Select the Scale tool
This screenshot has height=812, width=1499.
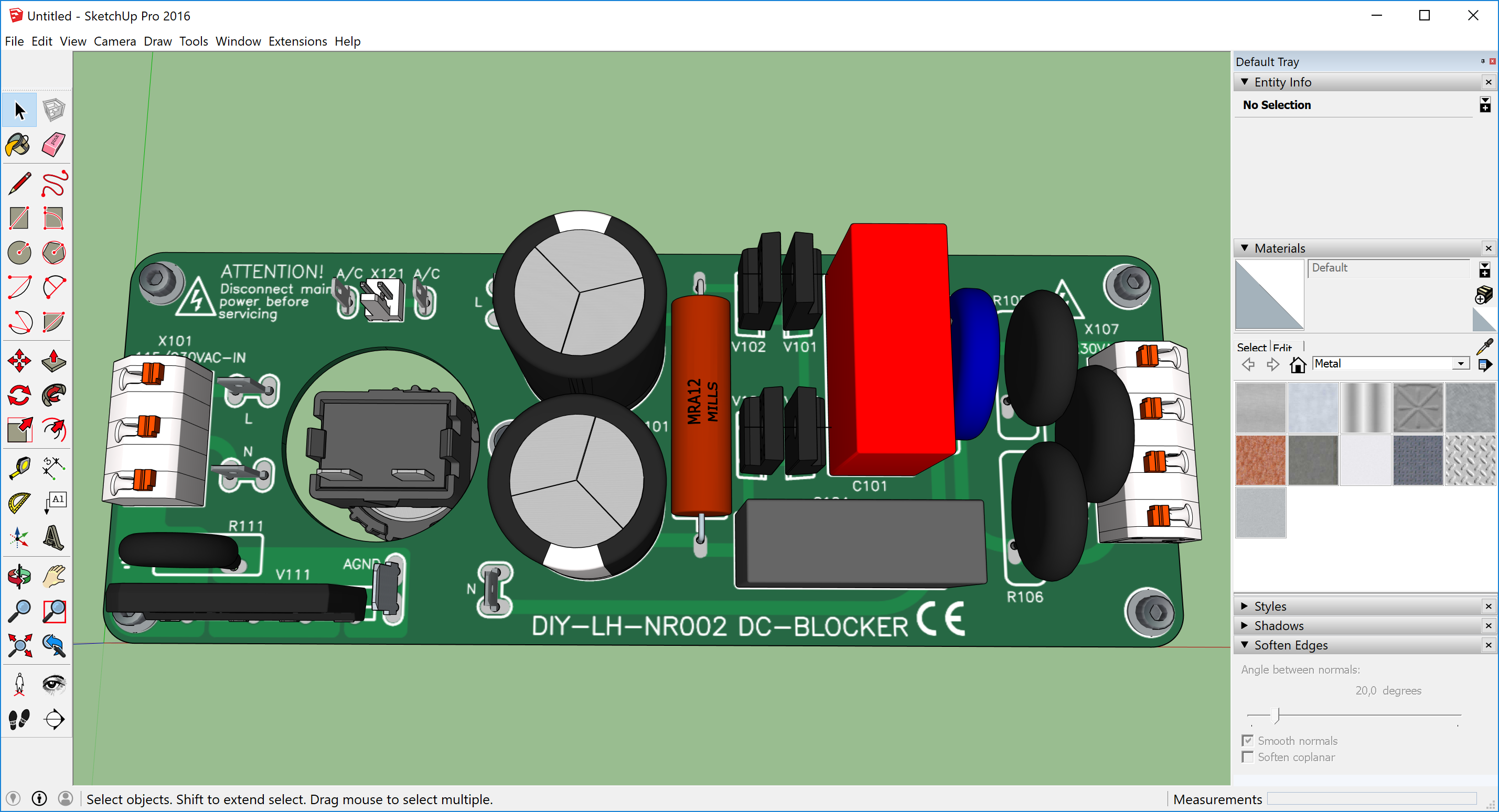[x=19, y=430]
